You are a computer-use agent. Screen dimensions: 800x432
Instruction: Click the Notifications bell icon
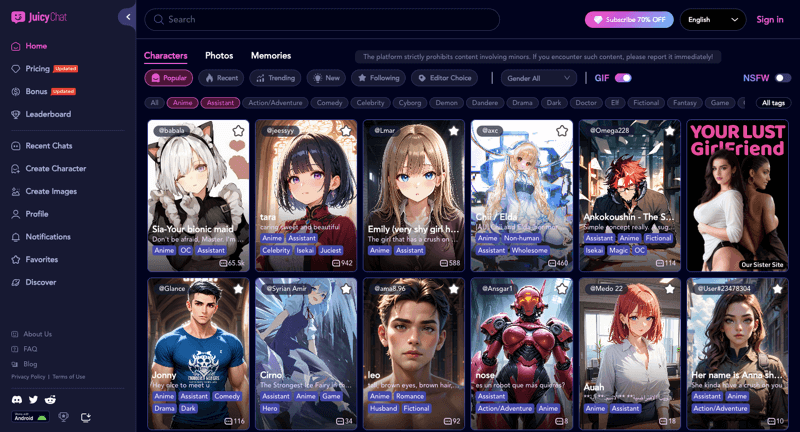(16, 236)
